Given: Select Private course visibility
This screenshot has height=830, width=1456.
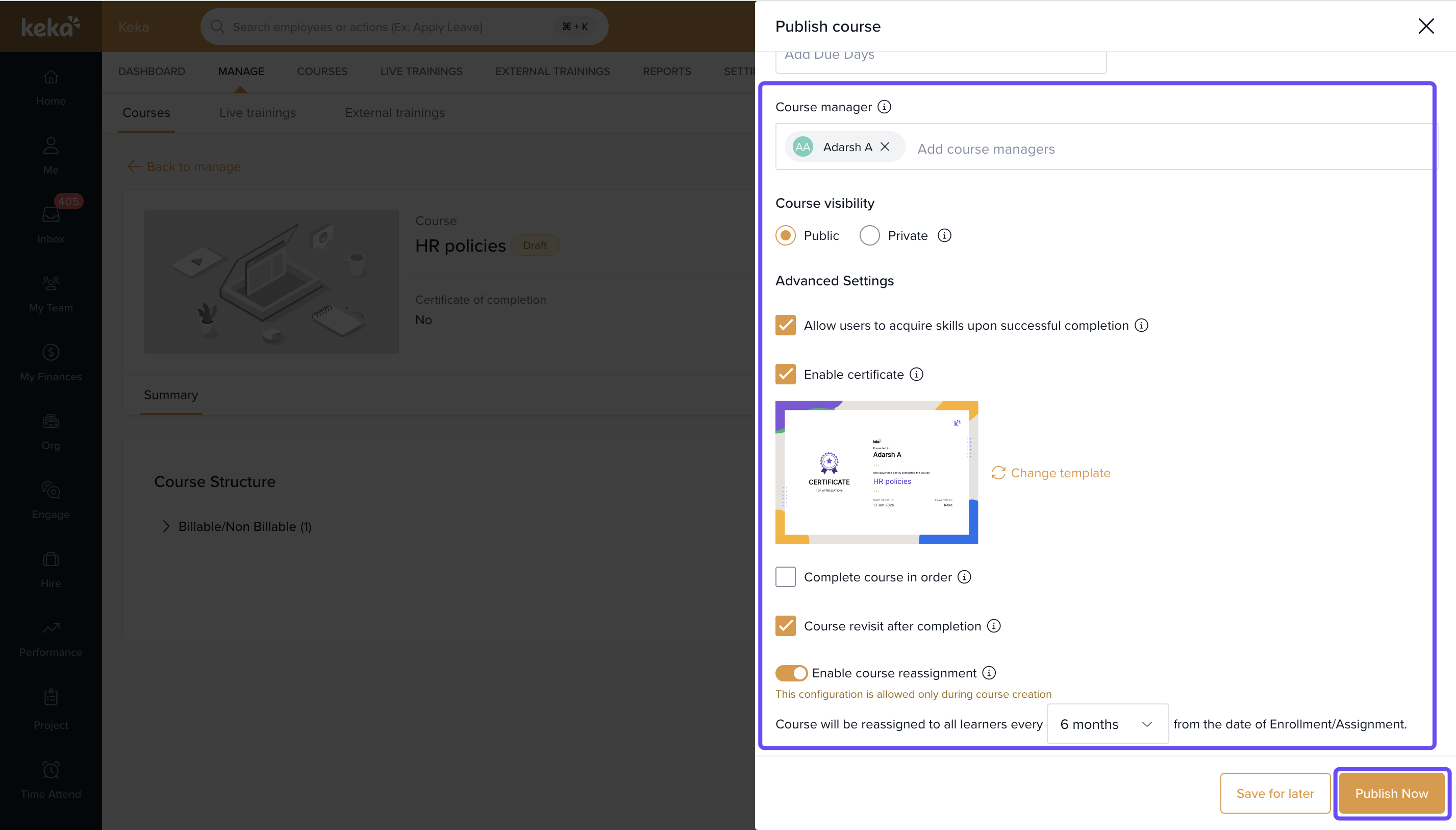Looking at the screenshot, I should pos(869,235).
